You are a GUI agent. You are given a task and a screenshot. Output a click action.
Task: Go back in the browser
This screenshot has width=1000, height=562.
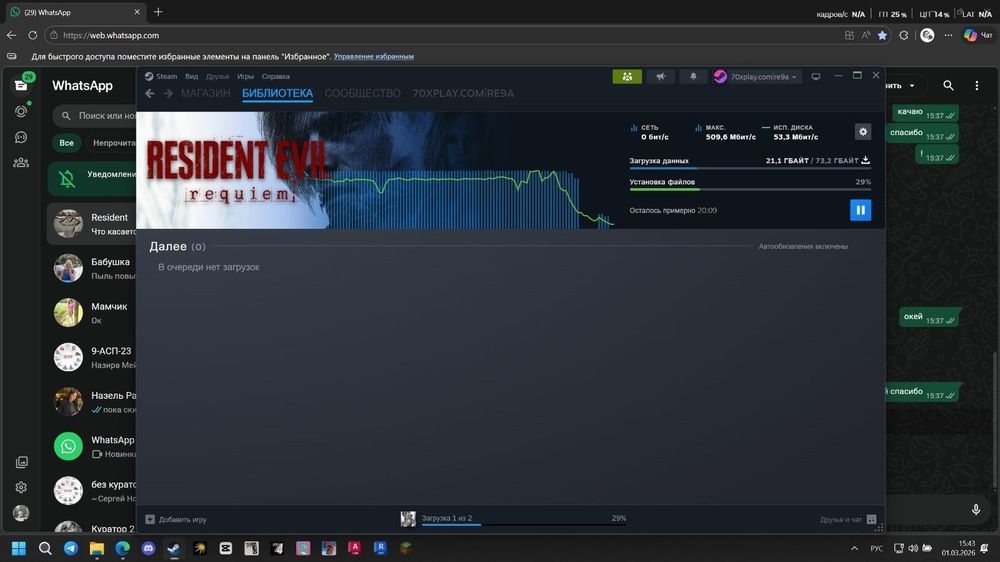[x=11, y=35]
